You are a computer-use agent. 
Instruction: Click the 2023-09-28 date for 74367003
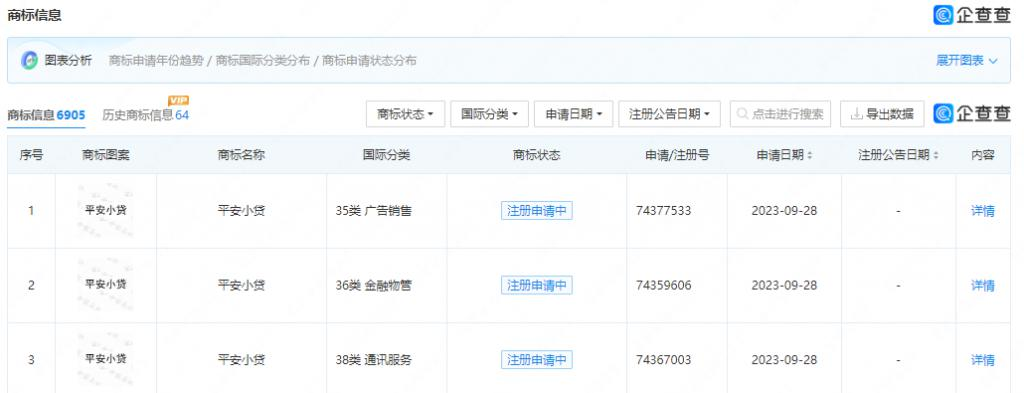tap(784, 360)
